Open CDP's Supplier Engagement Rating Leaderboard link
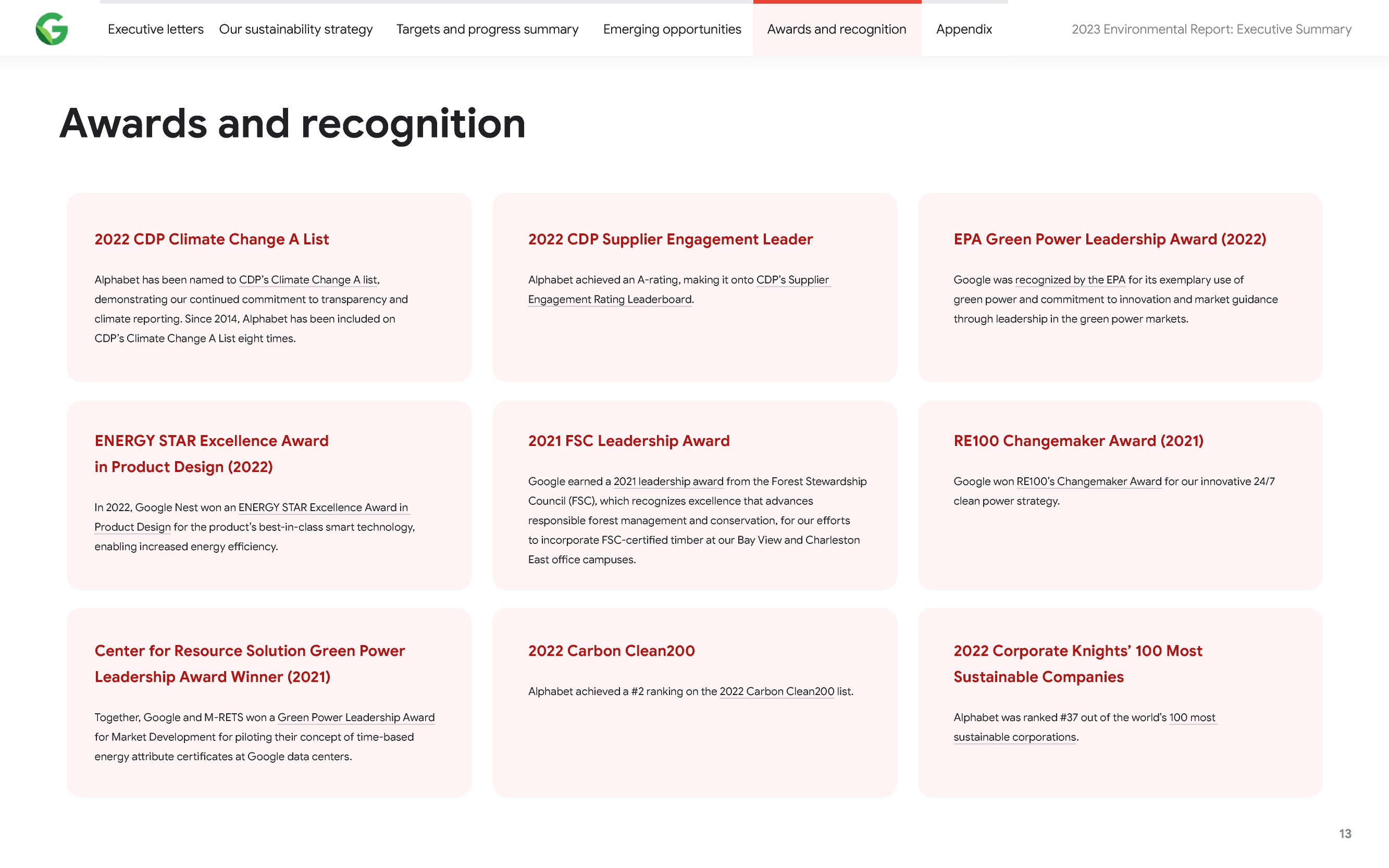Image resolution: width=1389 pixels, height=868 pixels. 678,290
